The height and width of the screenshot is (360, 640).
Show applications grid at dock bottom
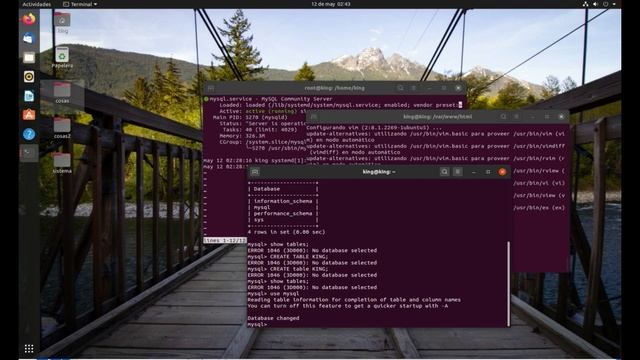[x=29, y=349]
